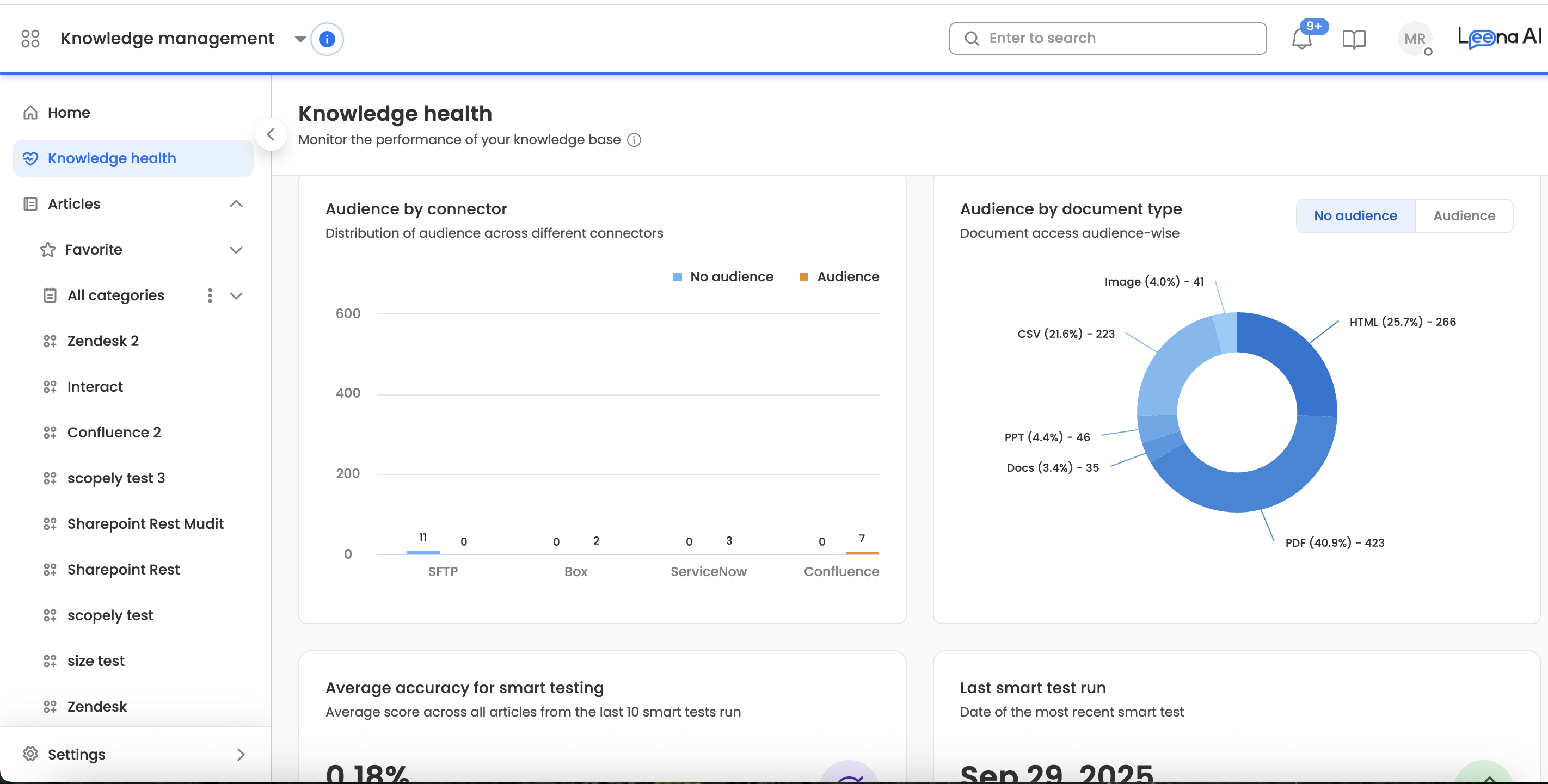
Task: Open the notifications bell icon
Action: 1301,39
